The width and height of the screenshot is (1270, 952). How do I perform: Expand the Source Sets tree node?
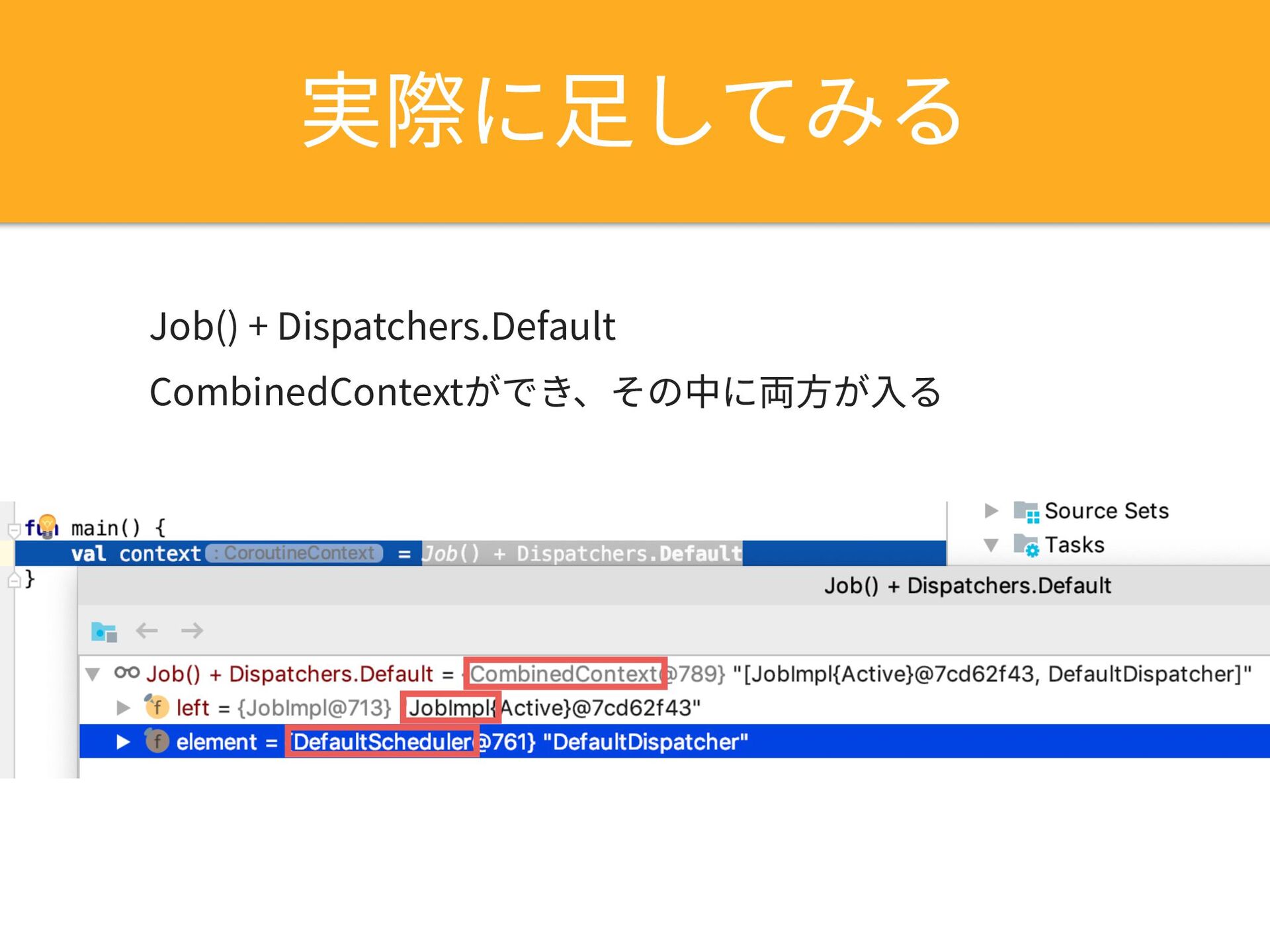click(990, 511)
